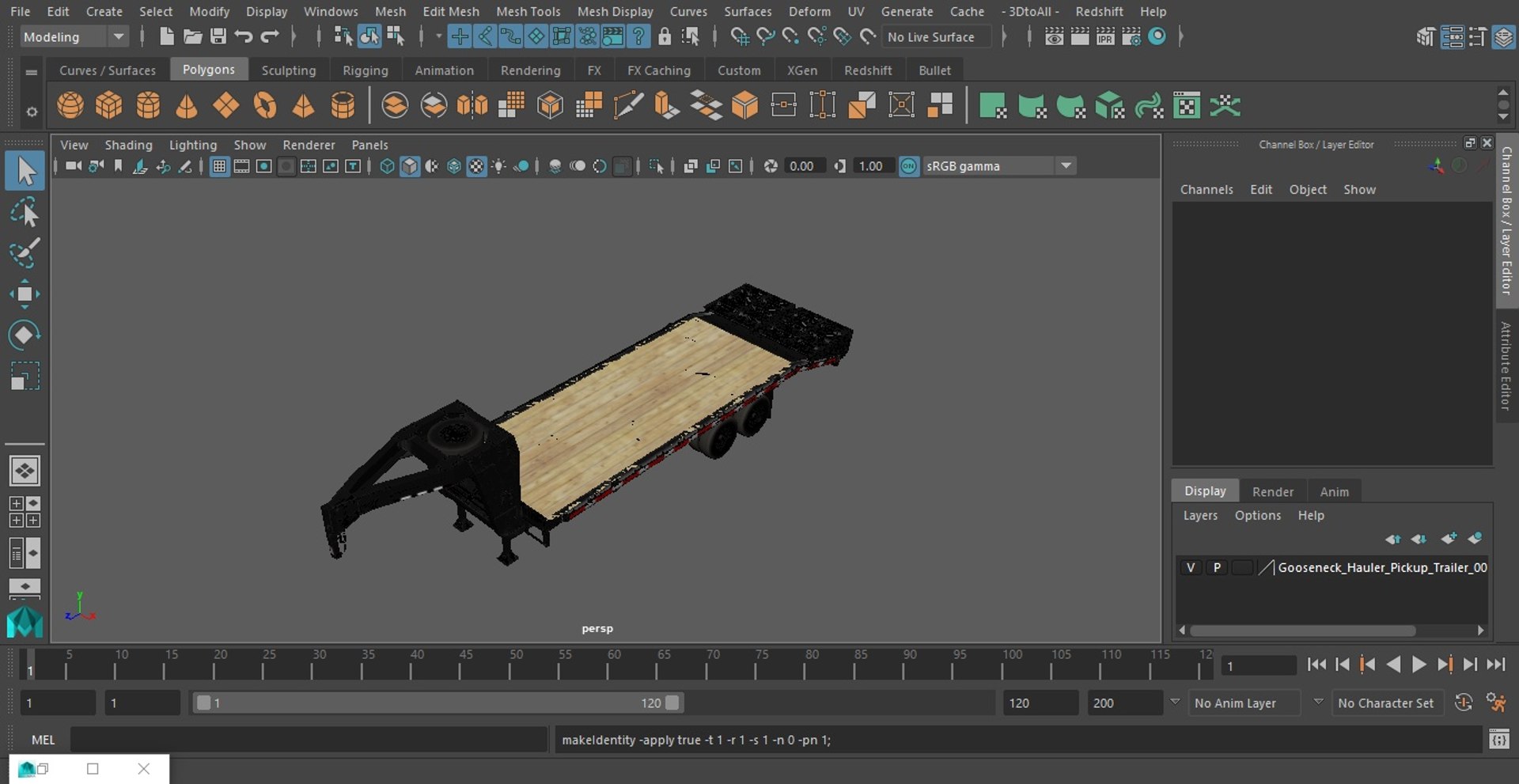The width and height of the screenshot is (1519, 784).
Task: Click the IPR render icon
Action: click(1105, 36)
